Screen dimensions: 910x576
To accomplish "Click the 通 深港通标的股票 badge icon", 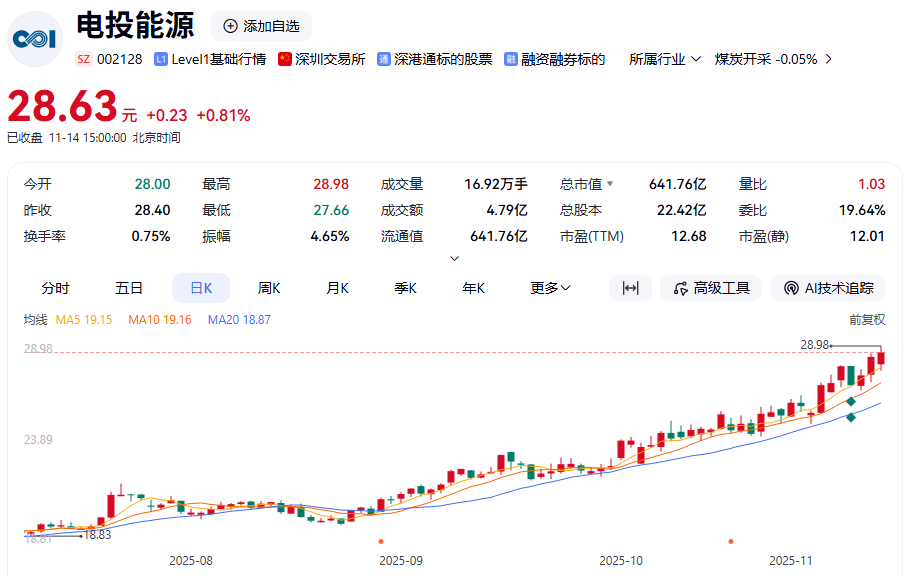I will (383, 59).
